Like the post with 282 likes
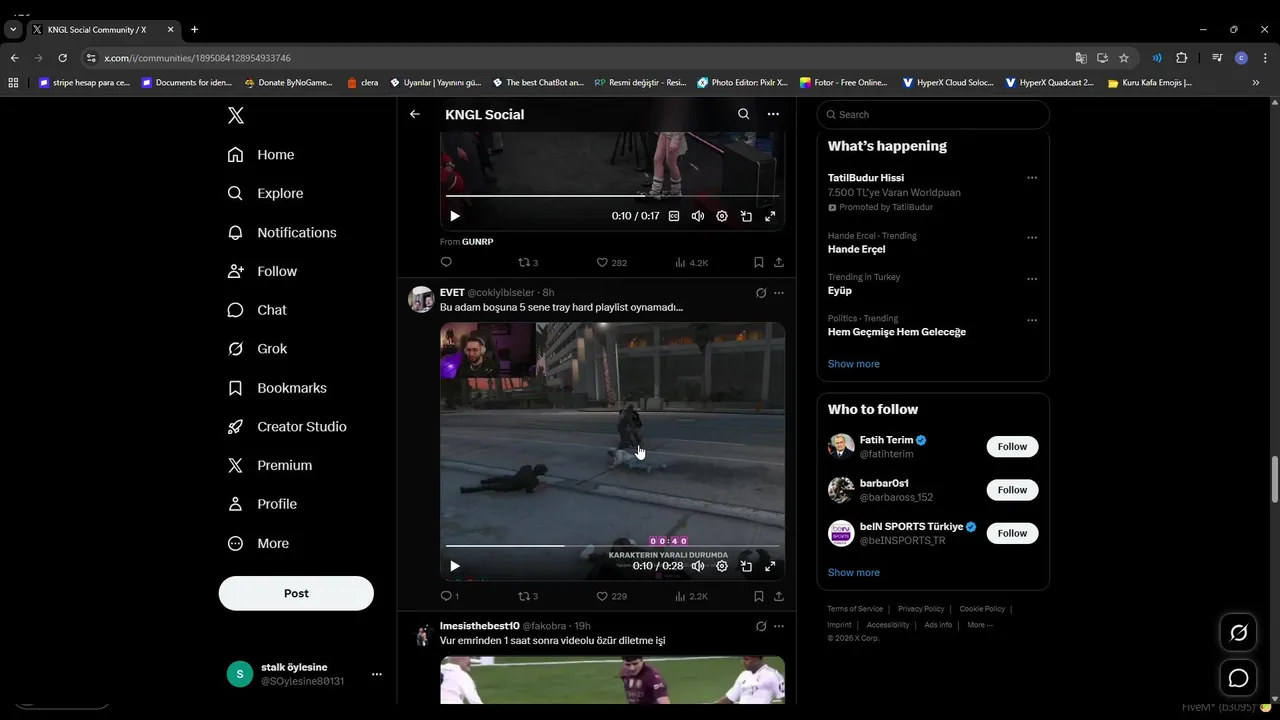 (611, 262)
